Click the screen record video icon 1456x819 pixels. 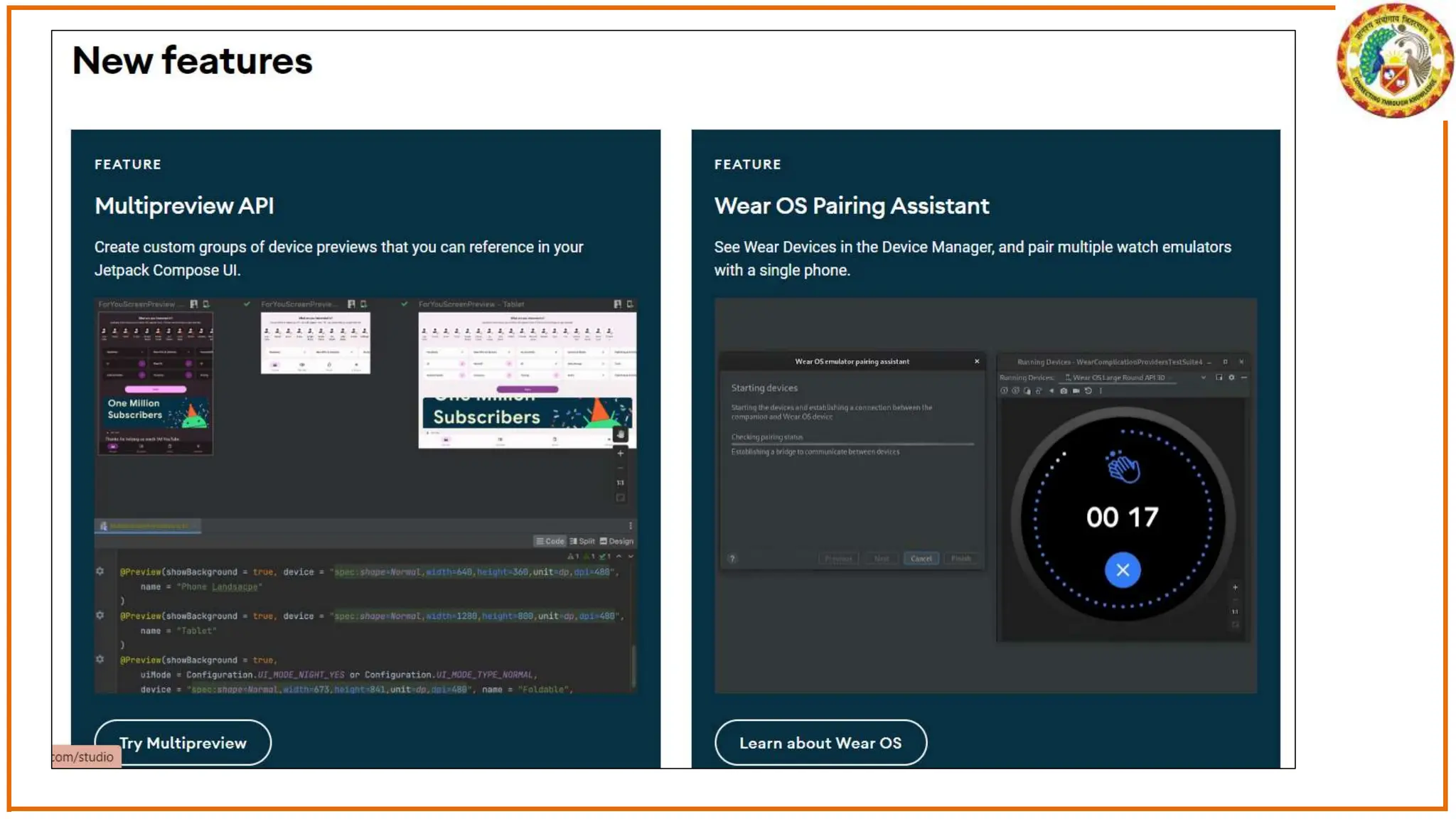coord(1076,391)
